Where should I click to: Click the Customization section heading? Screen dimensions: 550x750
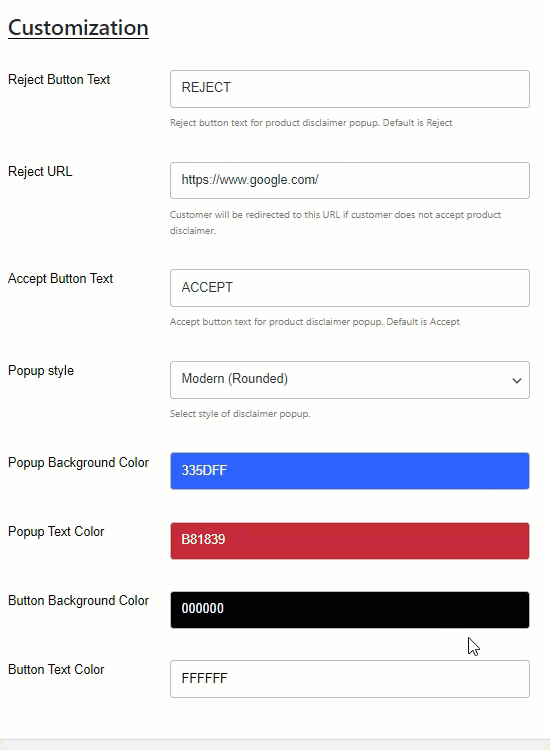pyautogui.click(x=78, y=28)
